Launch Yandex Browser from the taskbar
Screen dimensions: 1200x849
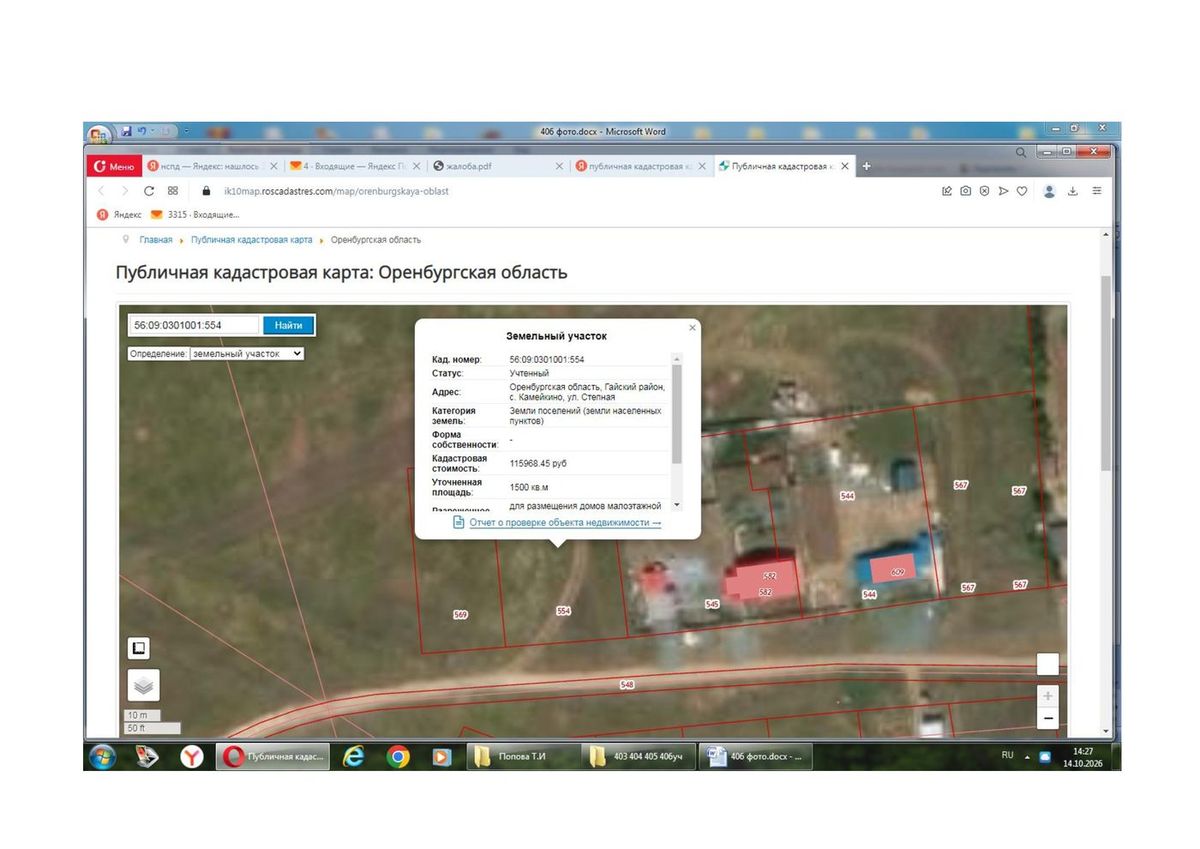192,757
